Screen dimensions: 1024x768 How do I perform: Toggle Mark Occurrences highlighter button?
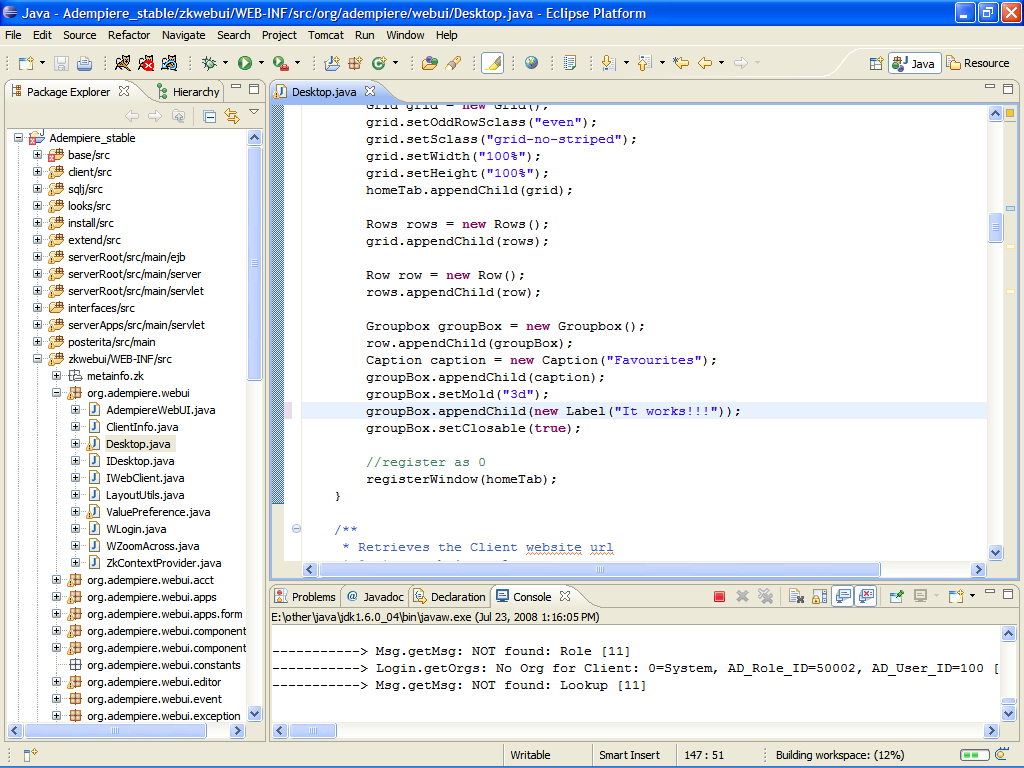tap(492, 63)
